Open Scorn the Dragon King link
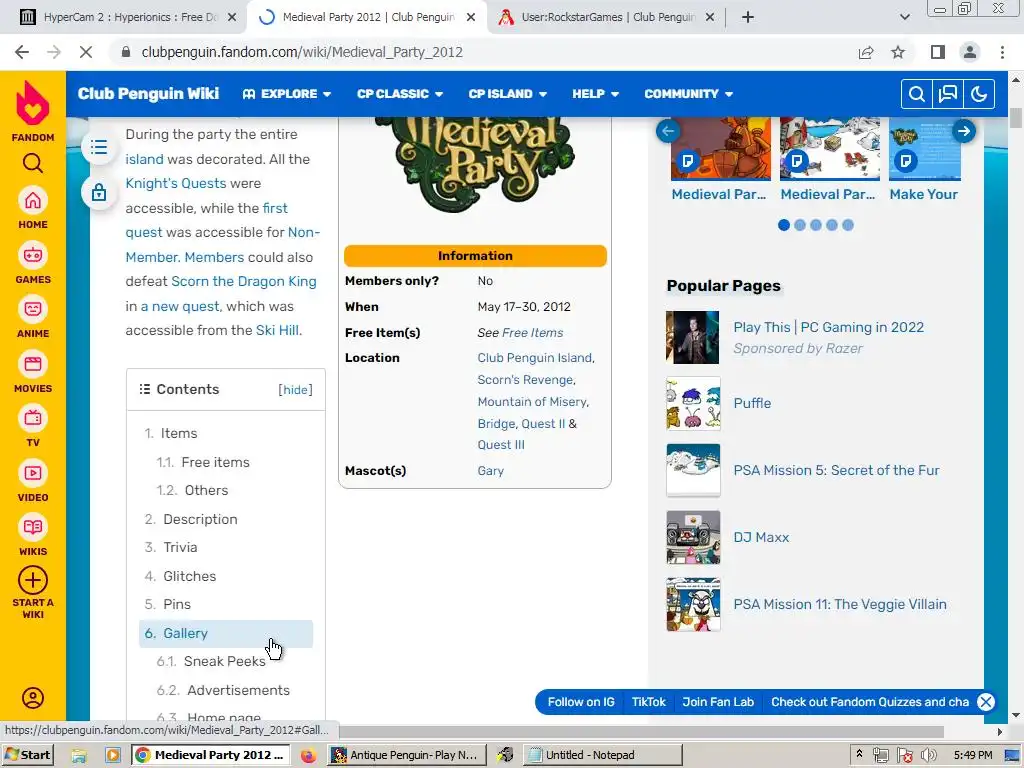 [244, 281]
